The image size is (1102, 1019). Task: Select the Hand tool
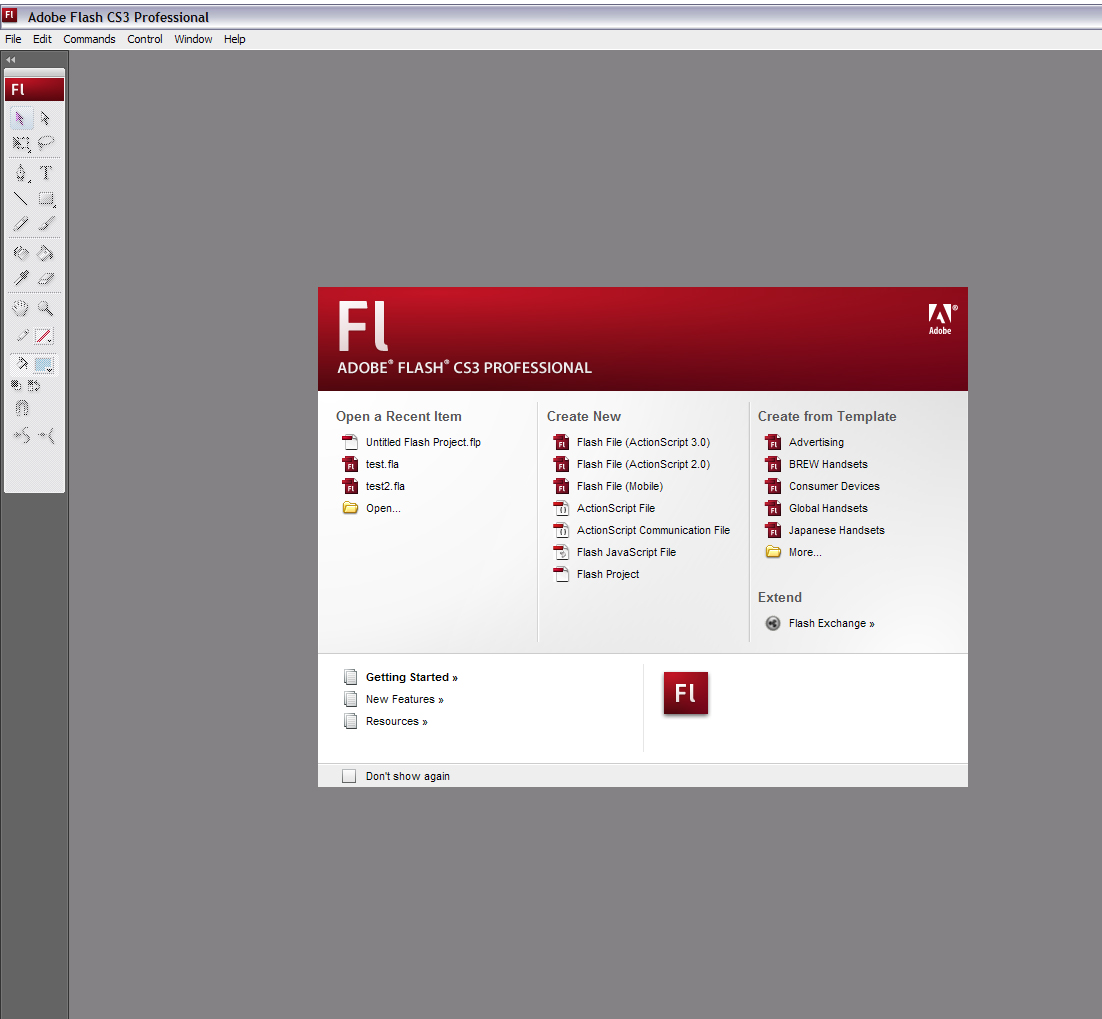tap(21, 308)
